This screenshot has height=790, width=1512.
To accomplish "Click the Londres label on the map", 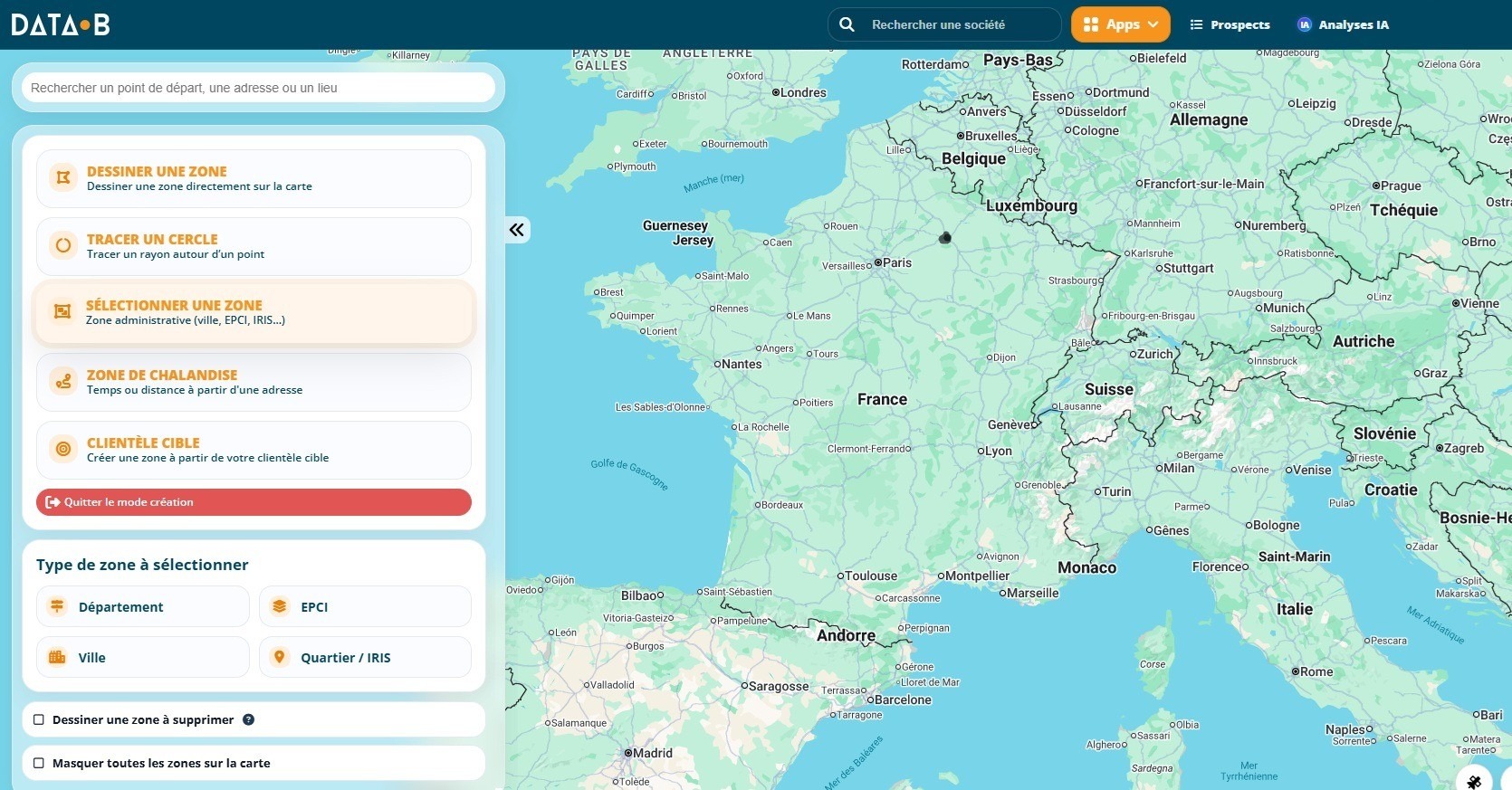I will tap(803, 92).
